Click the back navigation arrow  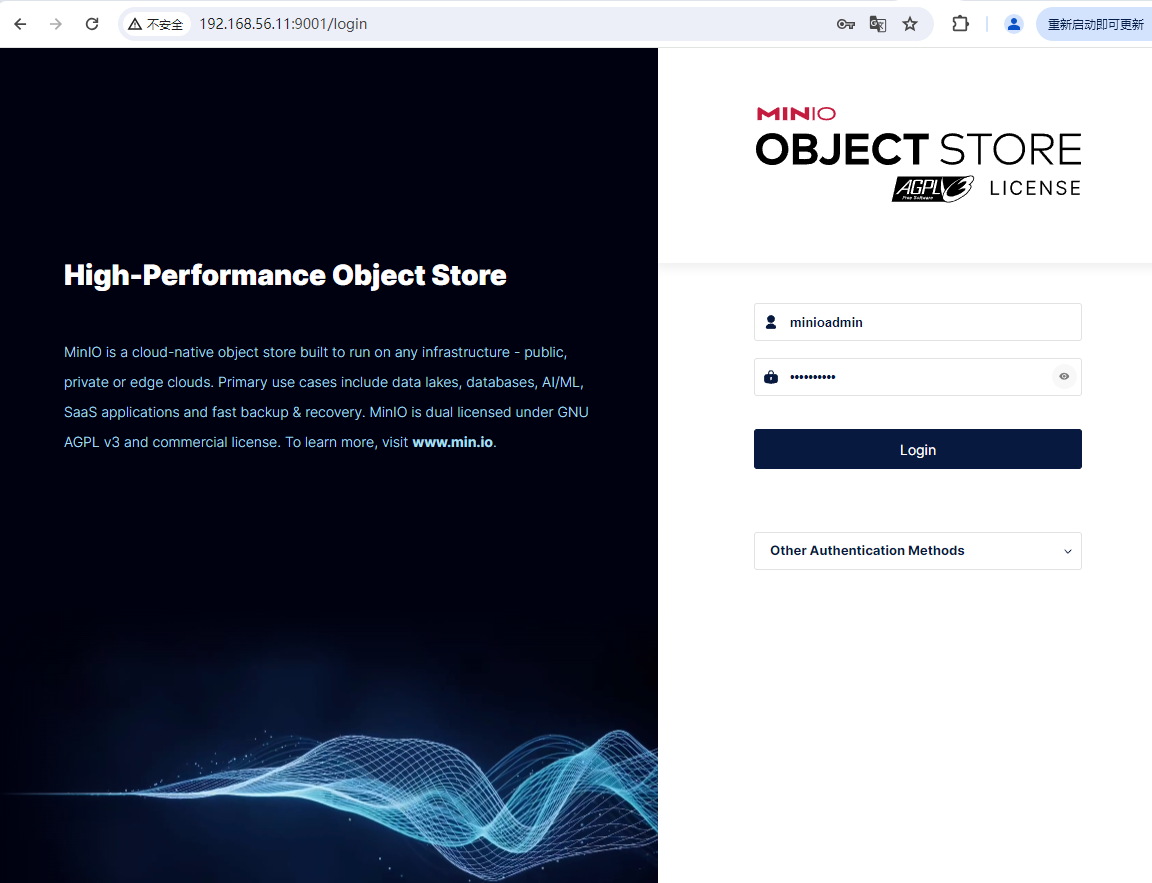[20, 23]
